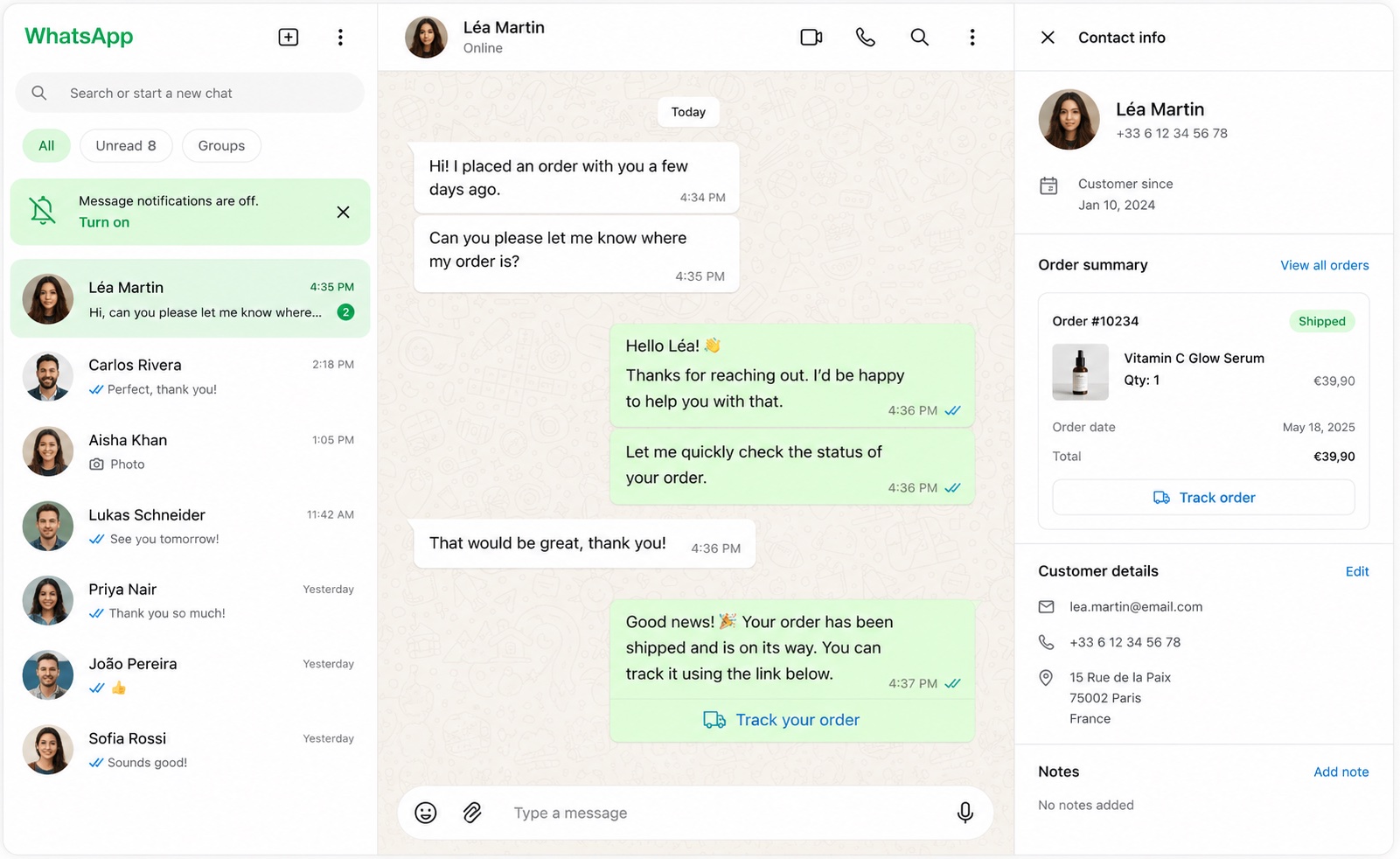Select the Groups filter tab
This screenshot has height=859, width=1400.
coord(221,145)
